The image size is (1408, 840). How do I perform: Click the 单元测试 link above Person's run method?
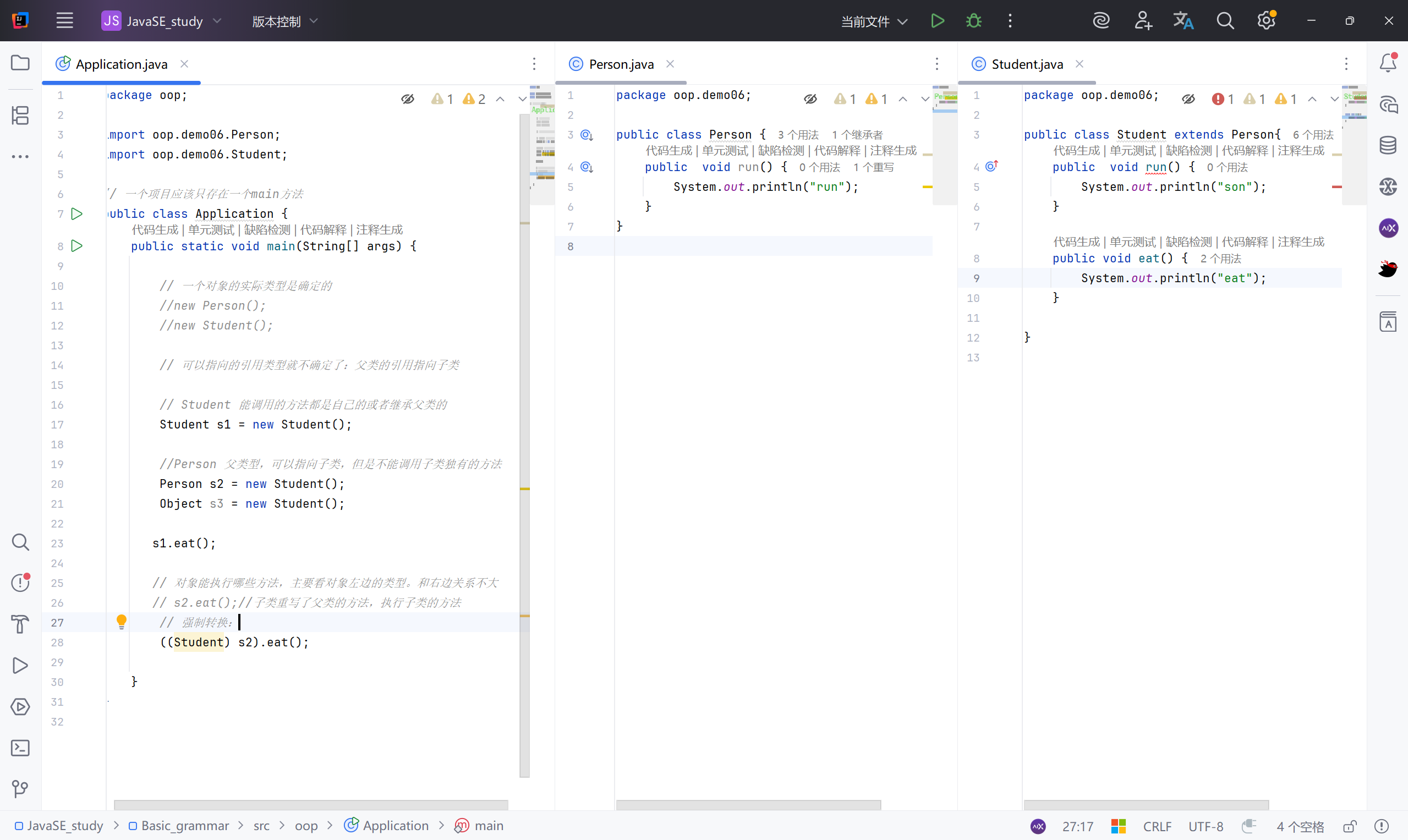click(x=725, y=151)
